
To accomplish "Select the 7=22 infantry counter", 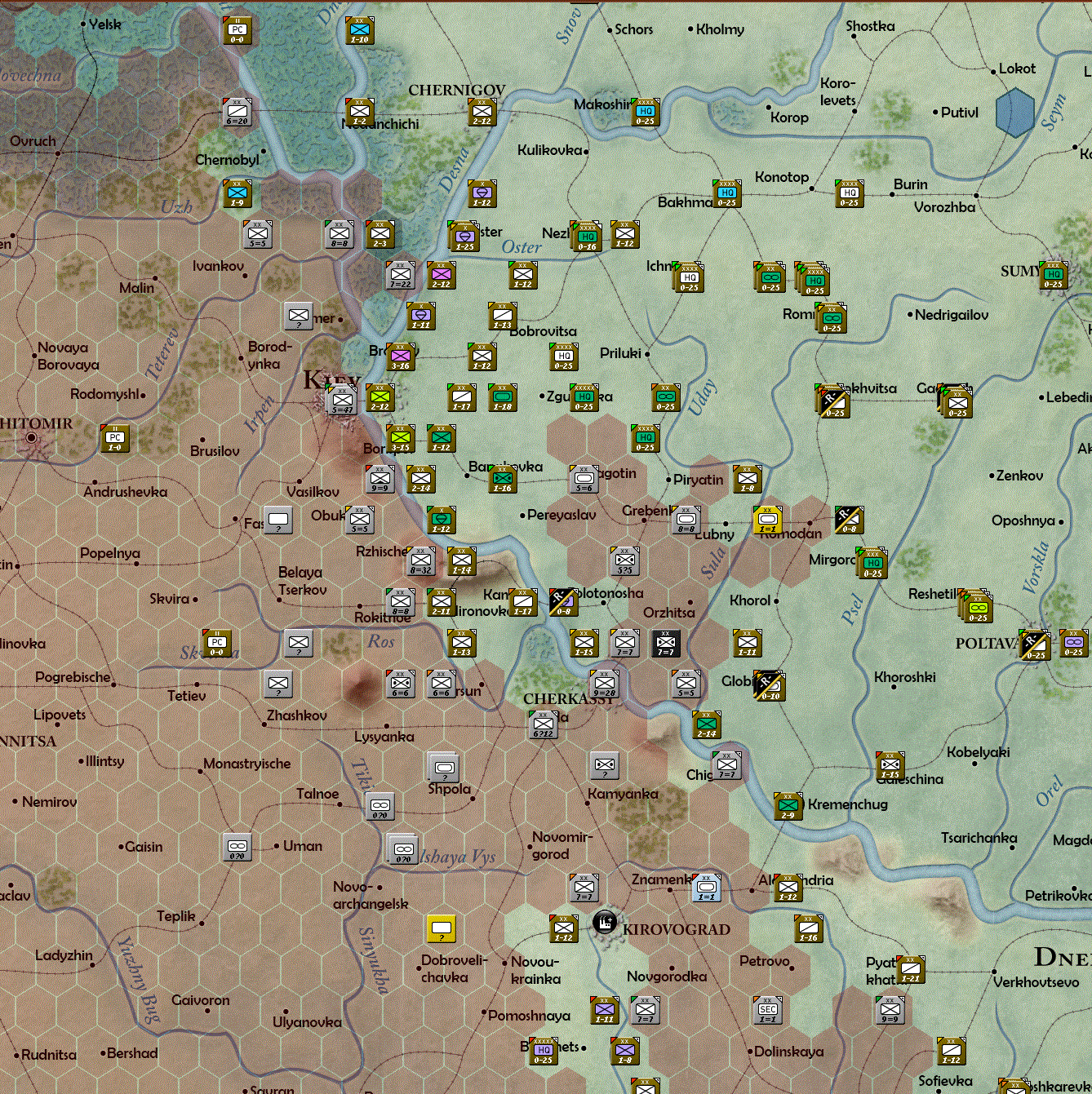I will 401,275.
